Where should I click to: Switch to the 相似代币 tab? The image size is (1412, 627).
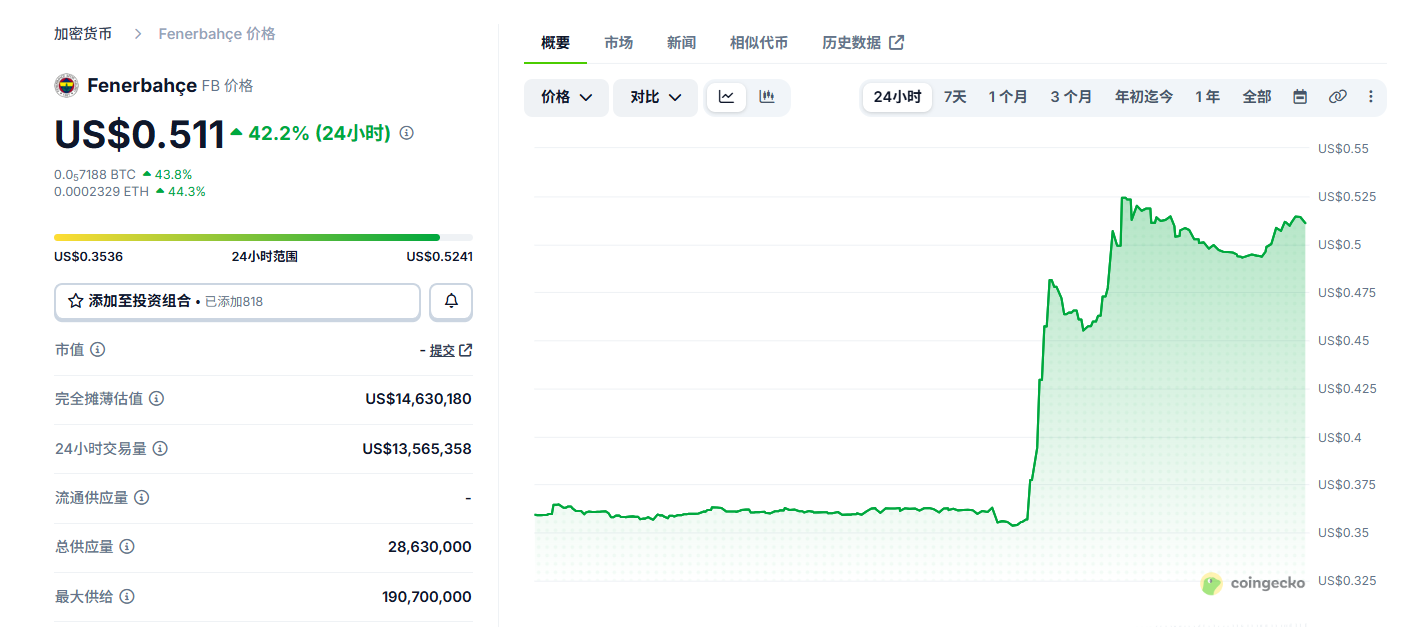pos(759,43)
